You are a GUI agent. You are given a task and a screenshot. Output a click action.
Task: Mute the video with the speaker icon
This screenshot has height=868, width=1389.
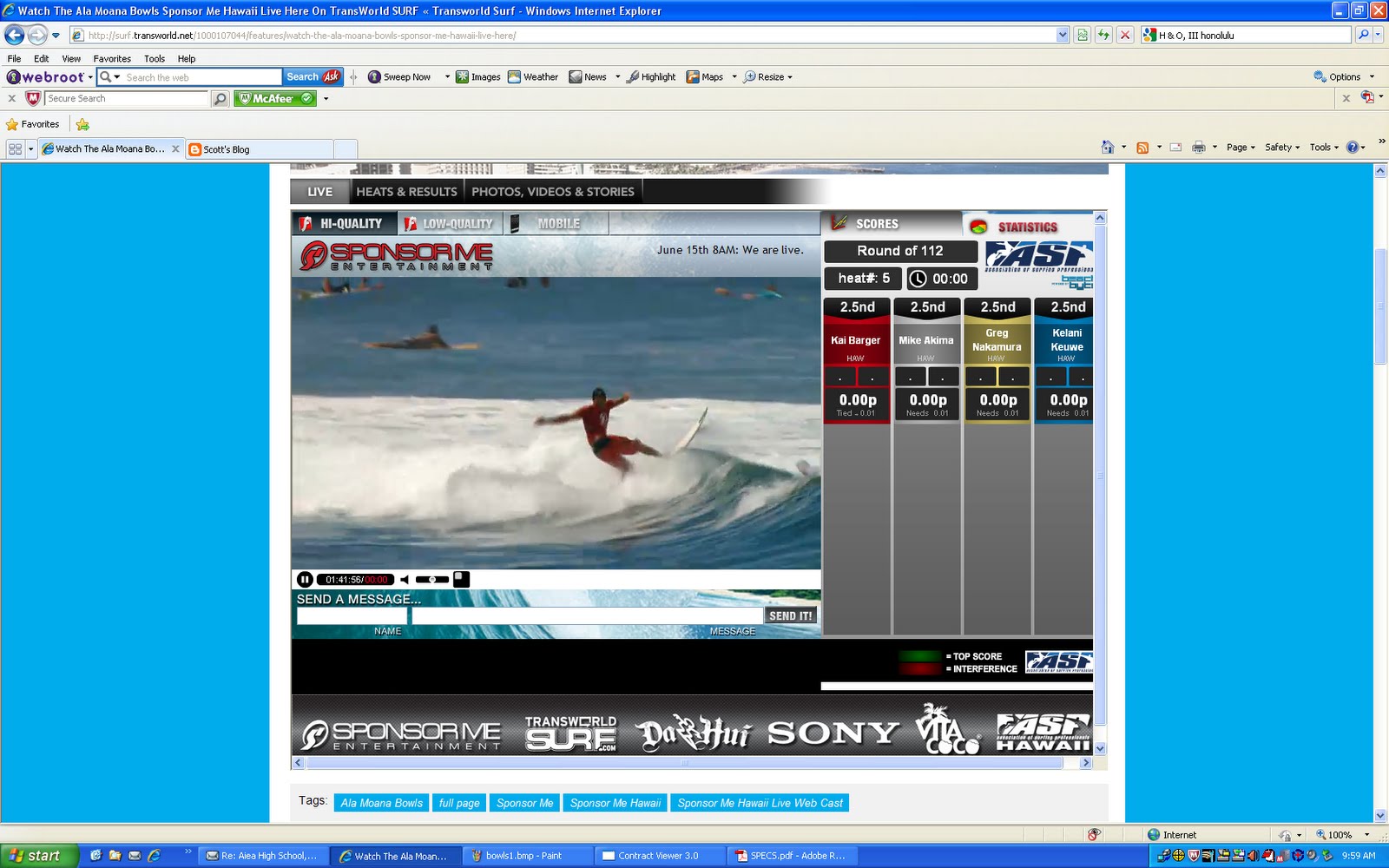tap(405, 580)
